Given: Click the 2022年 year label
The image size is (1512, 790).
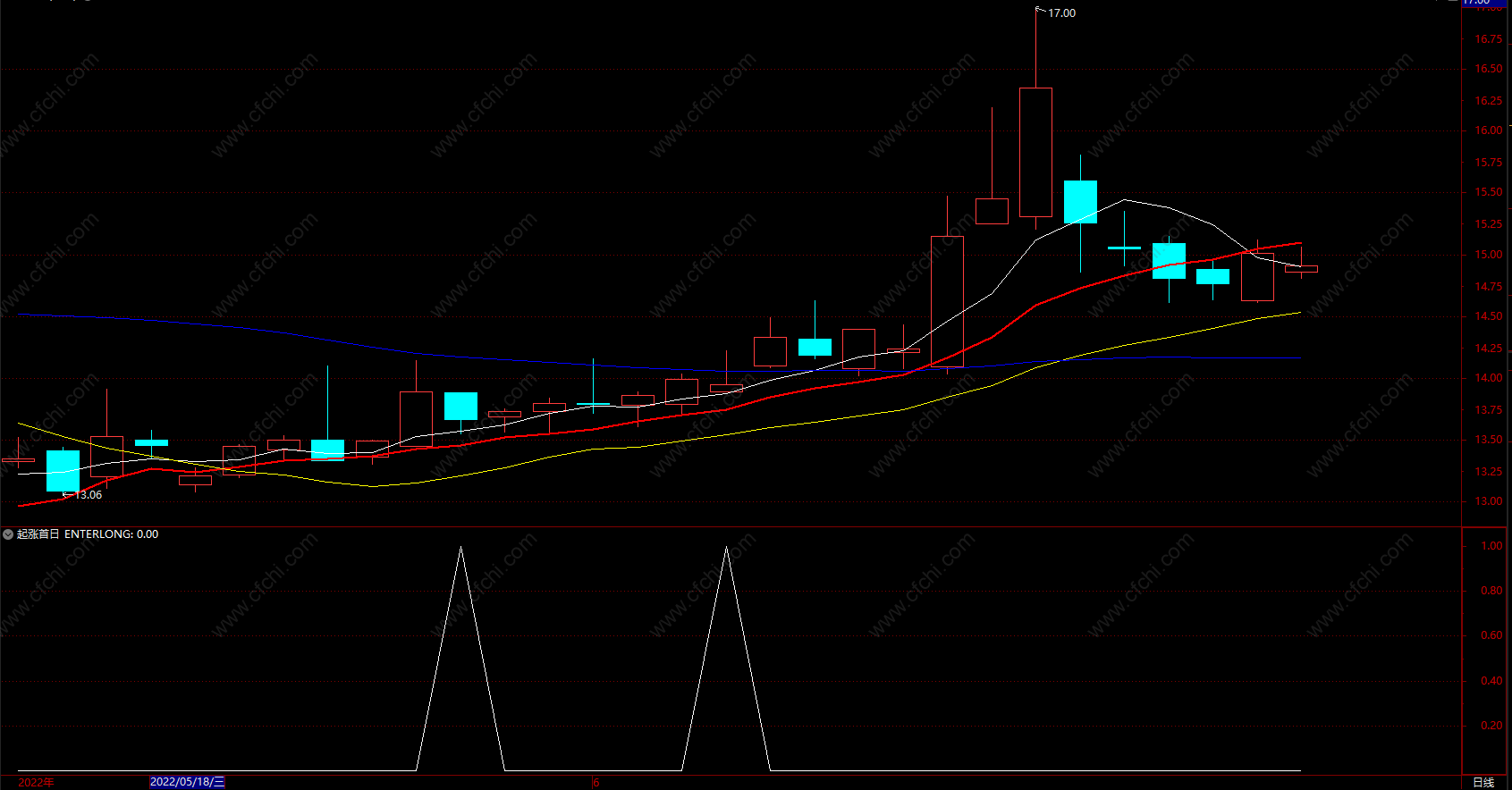Looking at the screenshot, I should (36, 782).
